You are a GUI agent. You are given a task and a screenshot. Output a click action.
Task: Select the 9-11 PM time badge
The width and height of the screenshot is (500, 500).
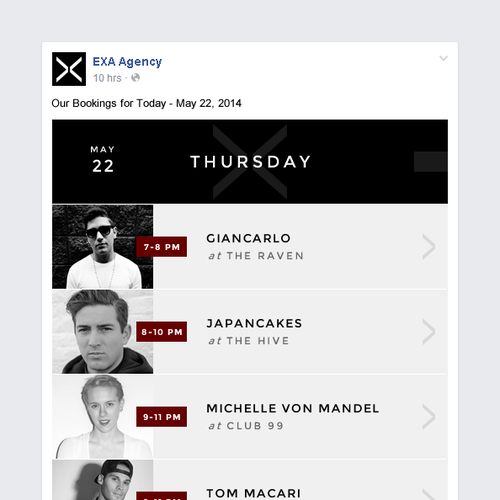162,417
